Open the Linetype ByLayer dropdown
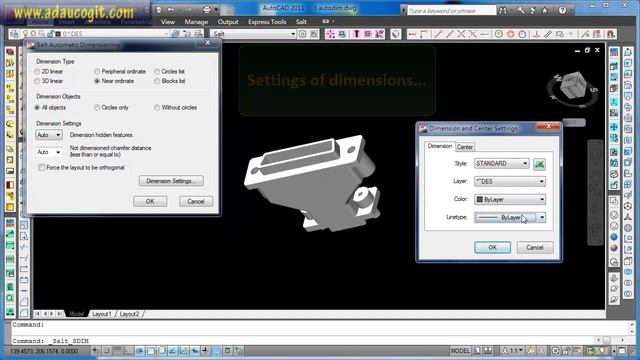This screenshot has height=360, width=640. pos(510,218)
